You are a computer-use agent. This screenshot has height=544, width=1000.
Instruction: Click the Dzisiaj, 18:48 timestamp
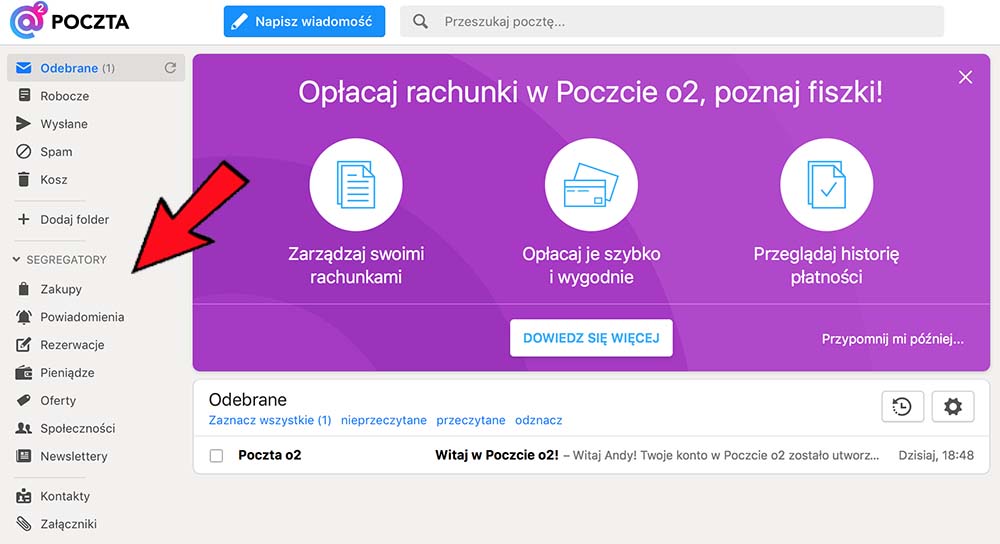936,455
